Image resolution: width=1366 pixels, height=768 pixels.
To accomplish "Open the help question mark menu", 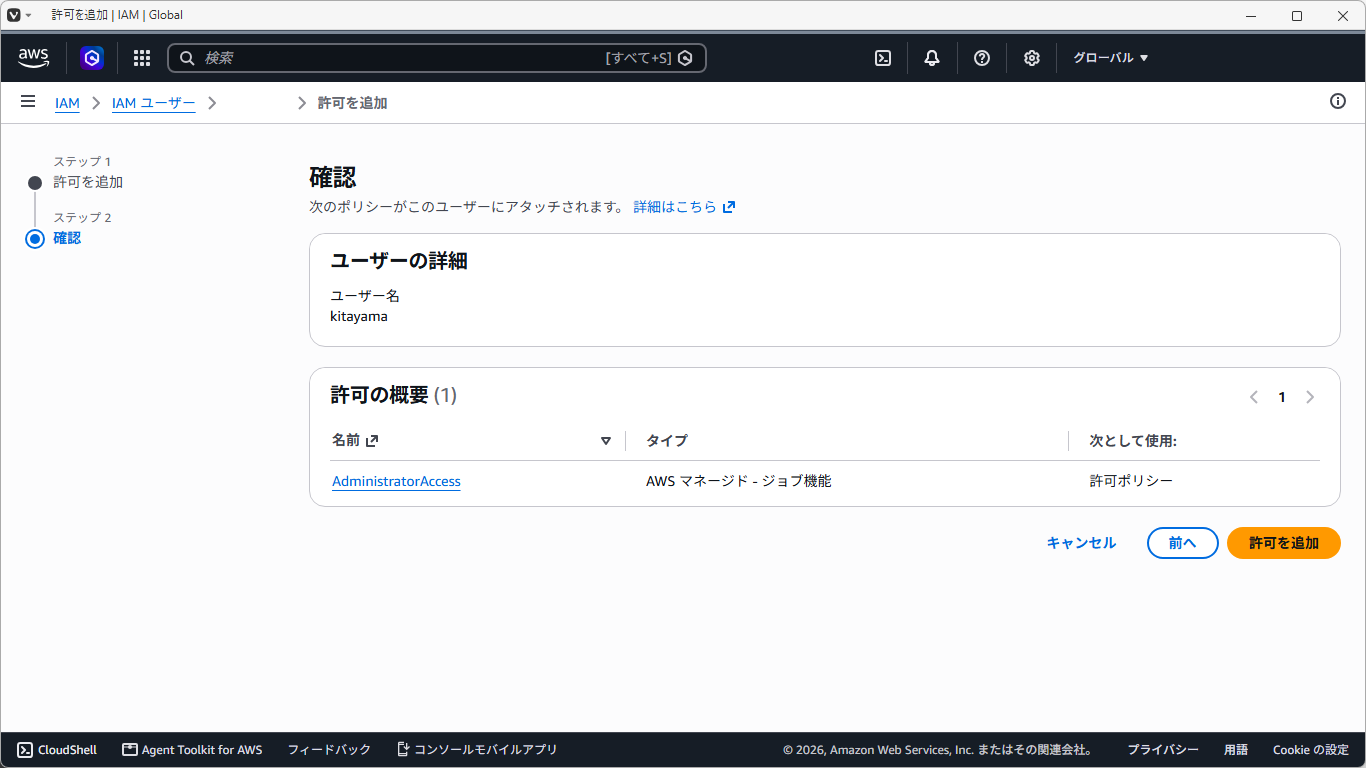I will click(x=982, y=58).
